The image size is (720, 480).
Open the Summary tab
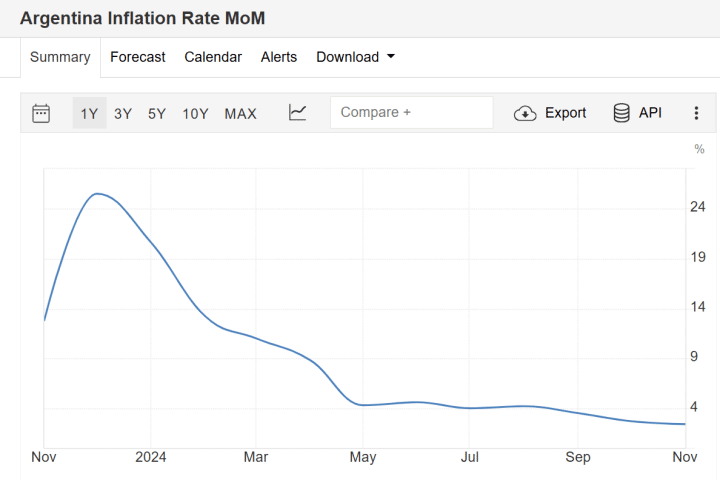[60, 57]
